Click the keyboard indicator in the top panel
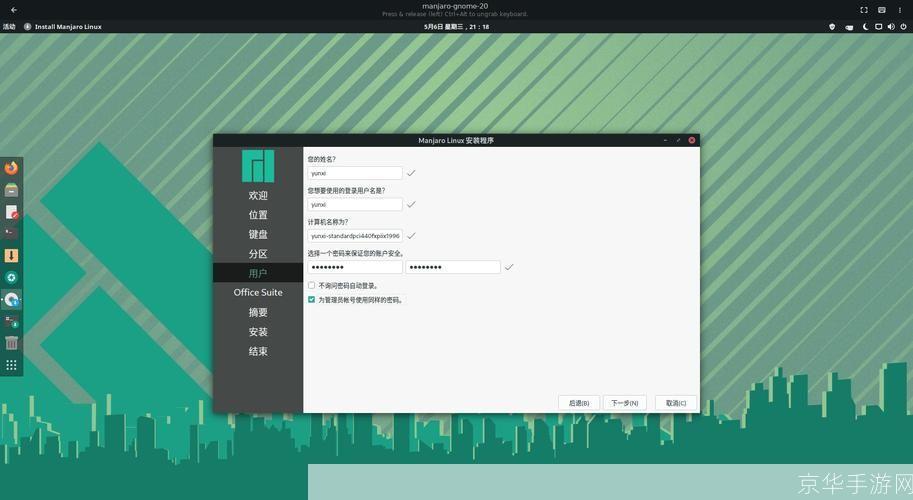Viewport: 913px width, 500px height. click(850, 27)
